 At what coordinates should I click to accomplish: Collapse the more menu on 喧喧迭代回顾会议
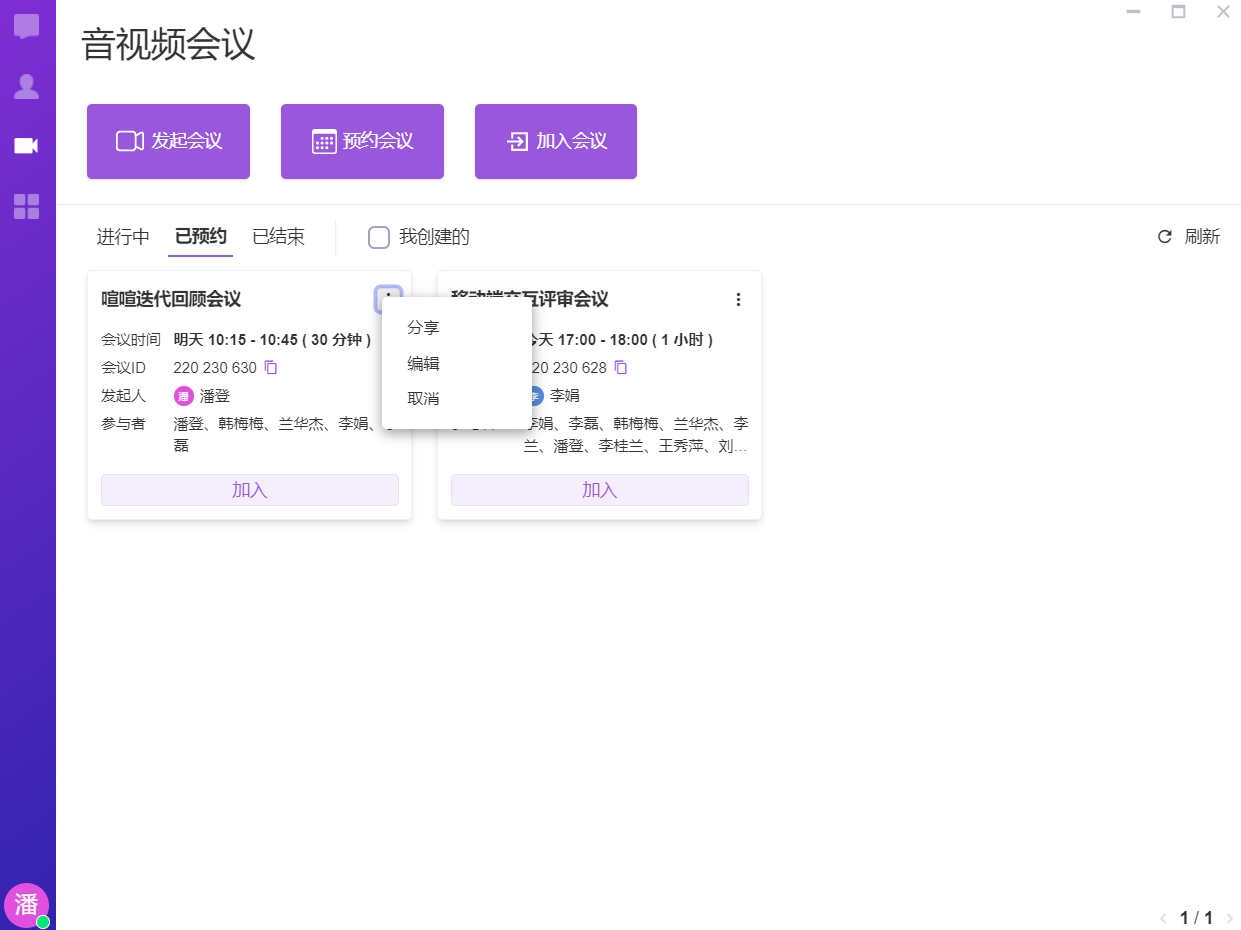click(388, 298)
